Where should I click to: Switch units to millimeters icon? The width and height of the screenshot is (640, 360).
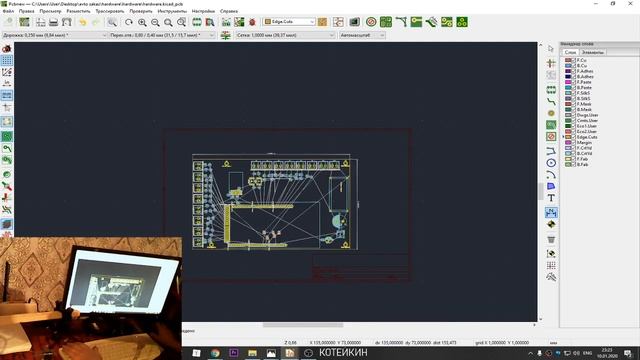(x=7, y=95)
